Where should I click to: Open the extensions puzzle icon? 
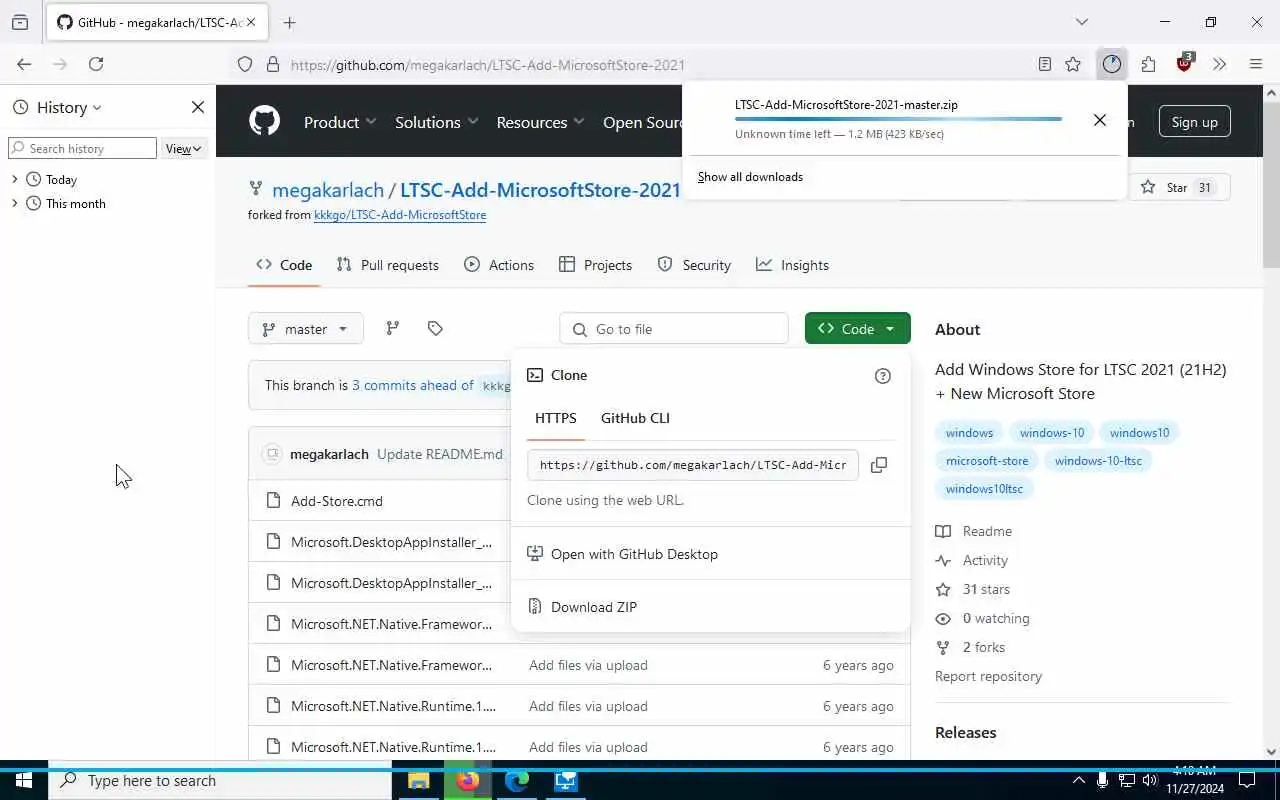coord(1148,64)
